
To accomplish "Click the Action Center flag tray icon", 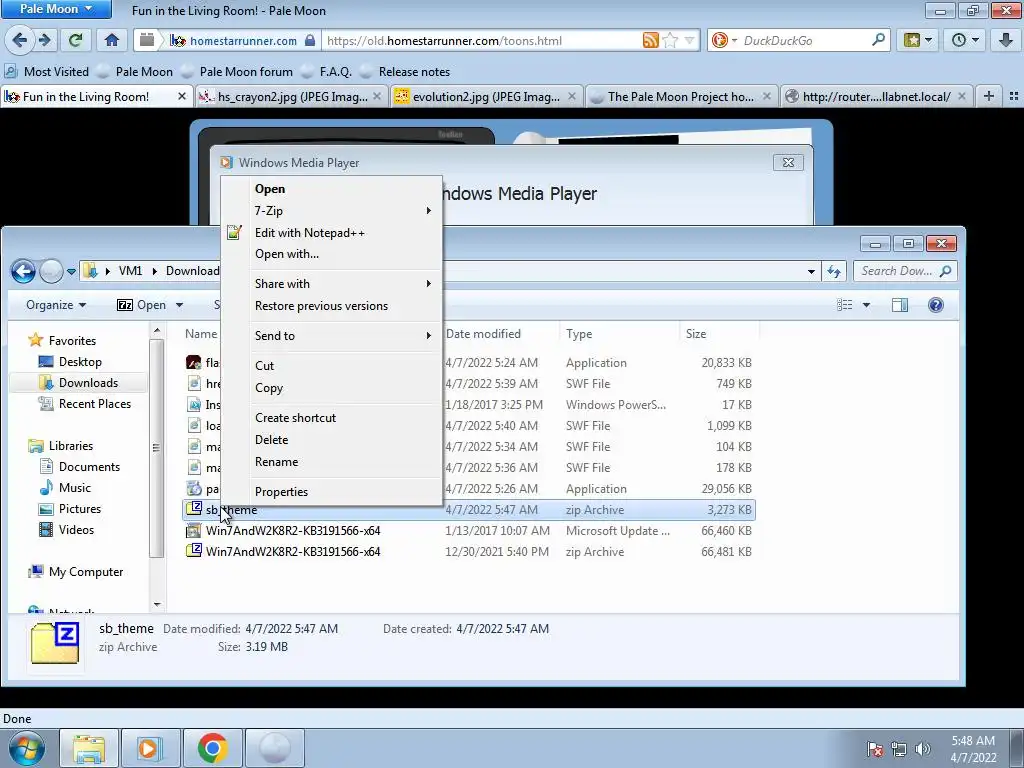I will [x=874, y=749].
